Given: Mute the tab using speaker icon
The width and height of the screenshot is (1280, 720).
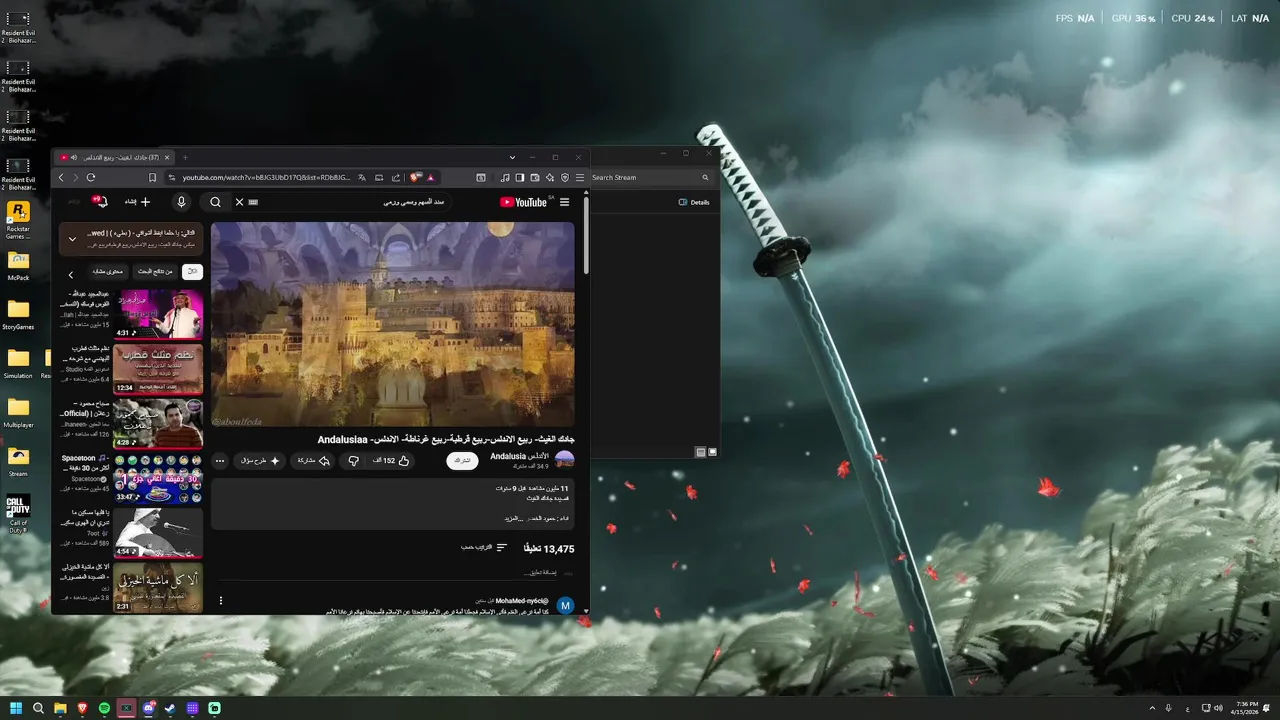Looking at the screenshot, I should (74, 157).
